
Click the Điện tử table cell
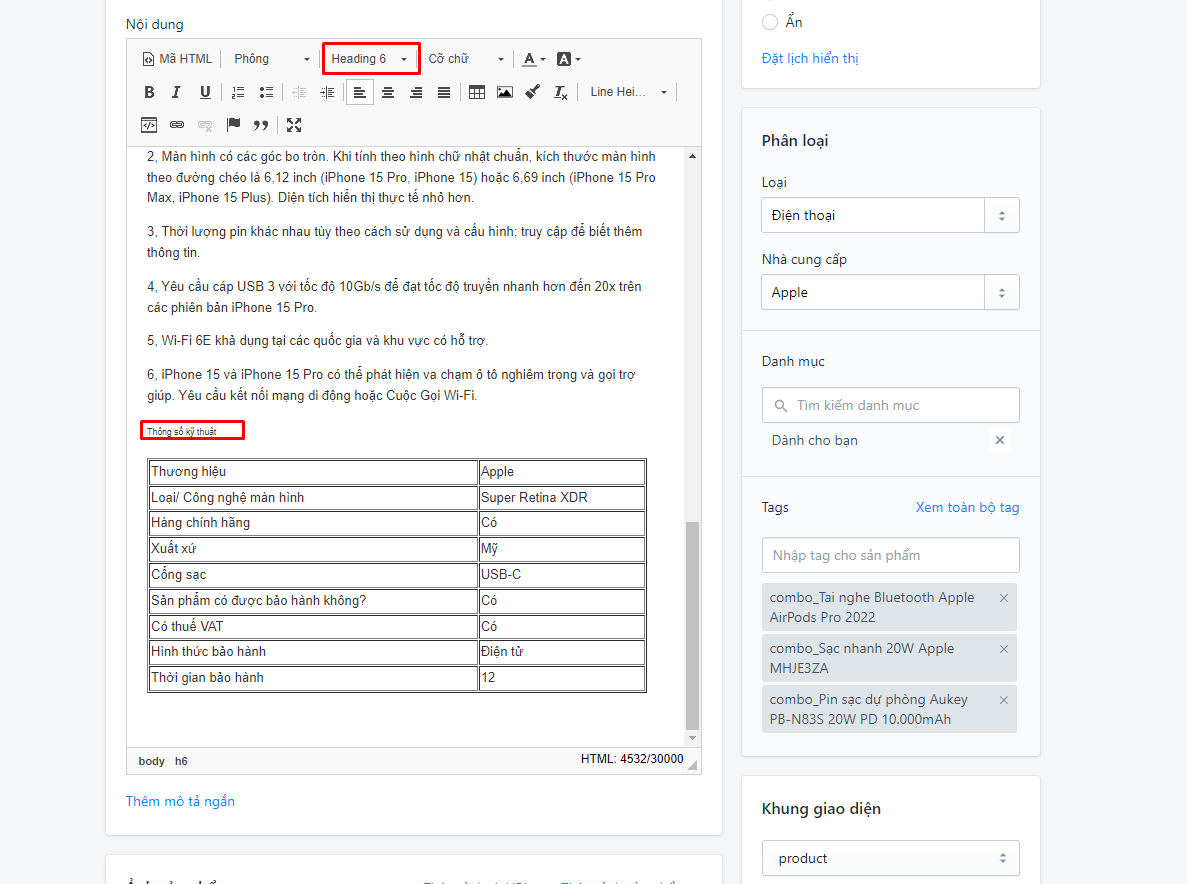coord(562,652)
